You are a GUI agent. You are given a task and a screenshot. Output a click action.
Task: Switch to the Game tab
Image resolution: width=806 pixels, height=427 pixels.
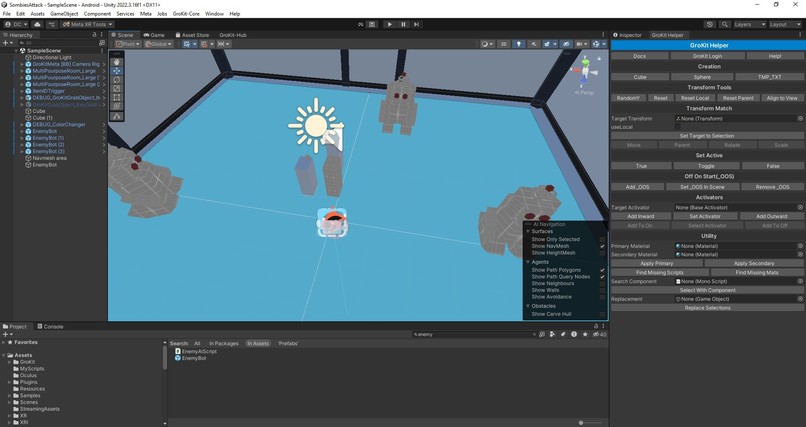click(x=154, y=35)
